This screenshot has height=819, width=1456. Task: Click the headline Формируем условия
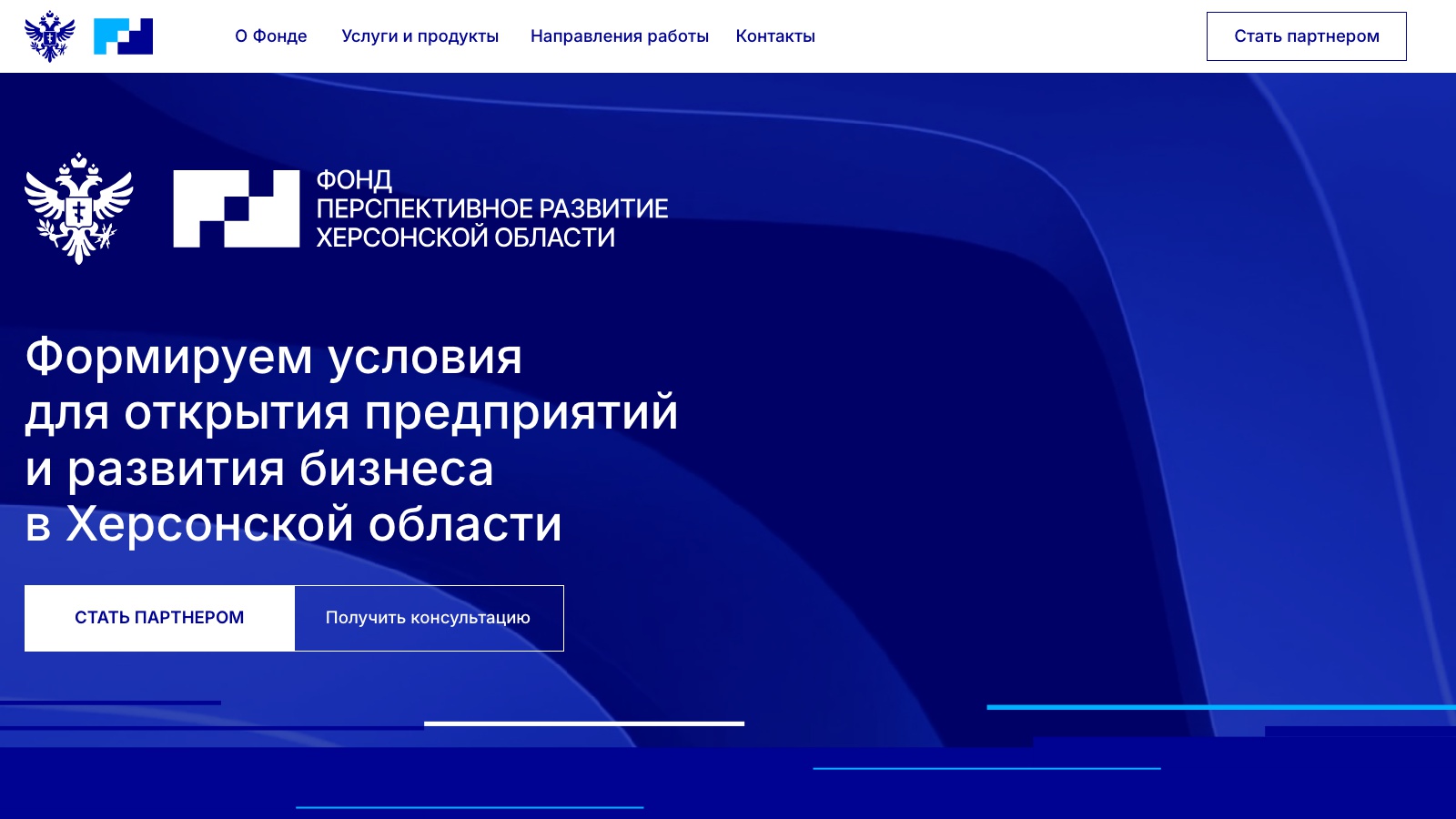pos(274,356)
